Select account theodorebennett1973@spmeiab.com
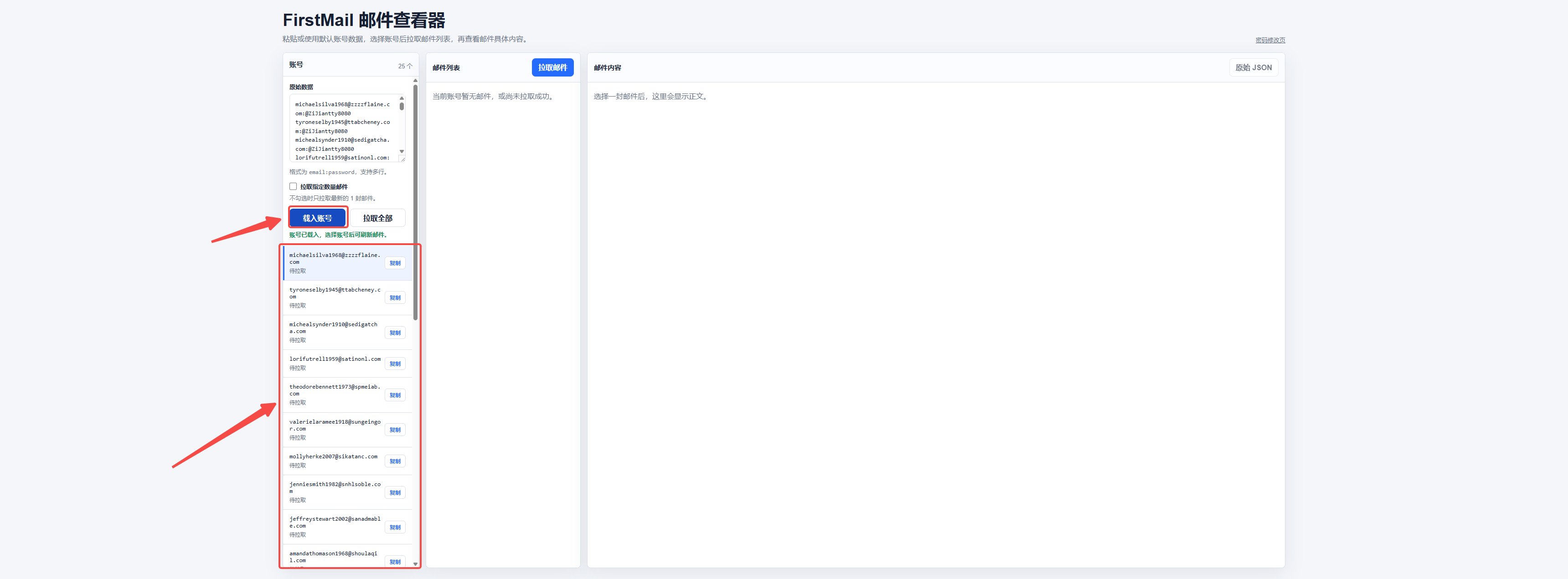This screenshot has width=1568, height=579. coord(348,395)
